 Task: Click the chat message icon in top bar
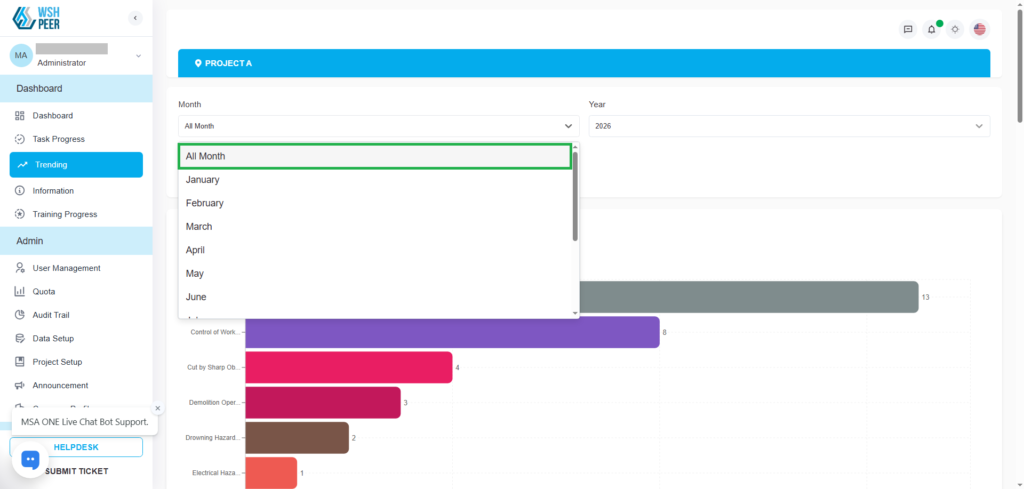pos(908,29)
